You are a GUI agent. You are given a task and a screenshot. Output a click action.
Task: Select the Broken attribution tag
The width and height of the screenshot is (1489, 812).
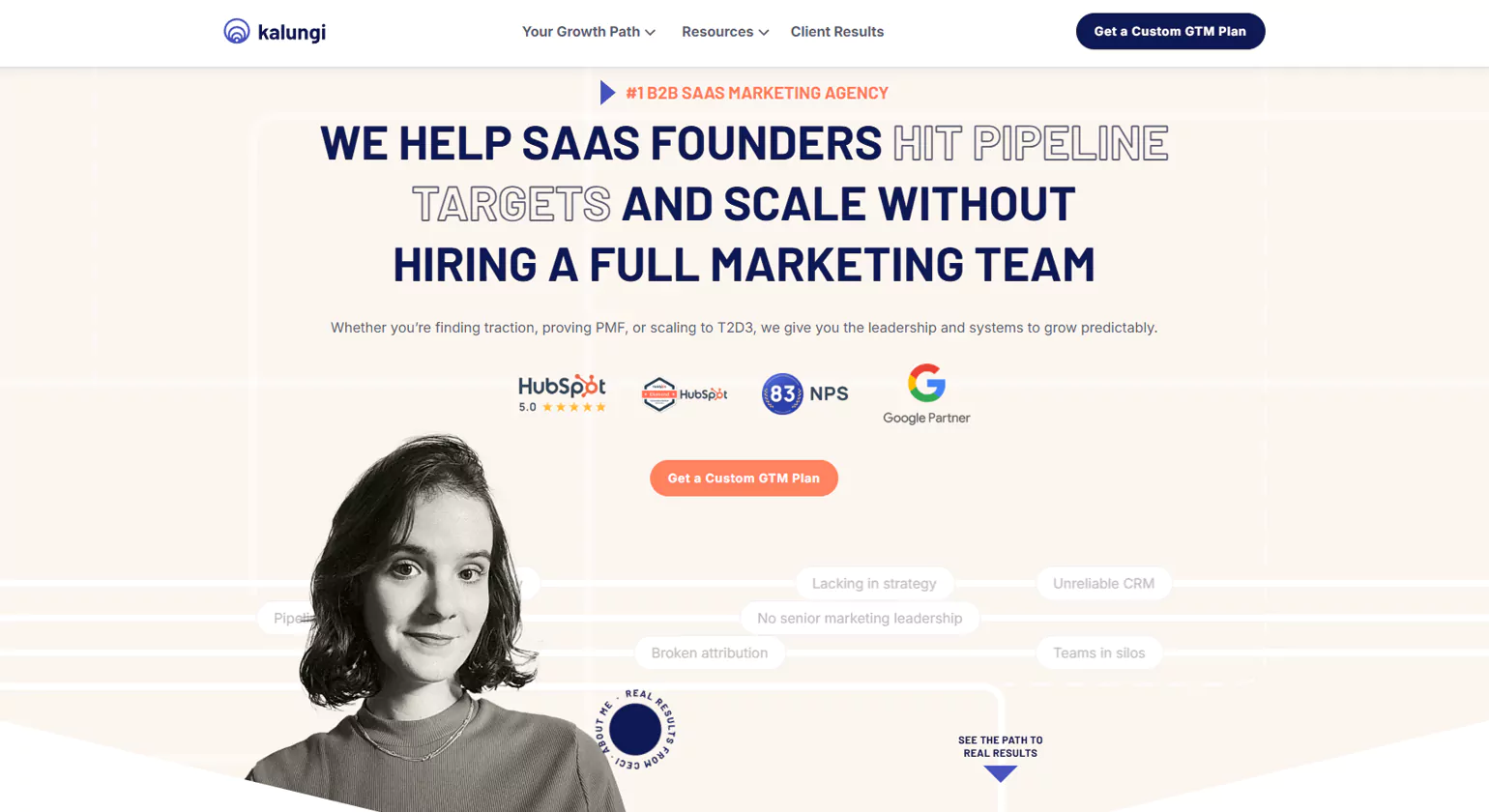tap(710, 653)
